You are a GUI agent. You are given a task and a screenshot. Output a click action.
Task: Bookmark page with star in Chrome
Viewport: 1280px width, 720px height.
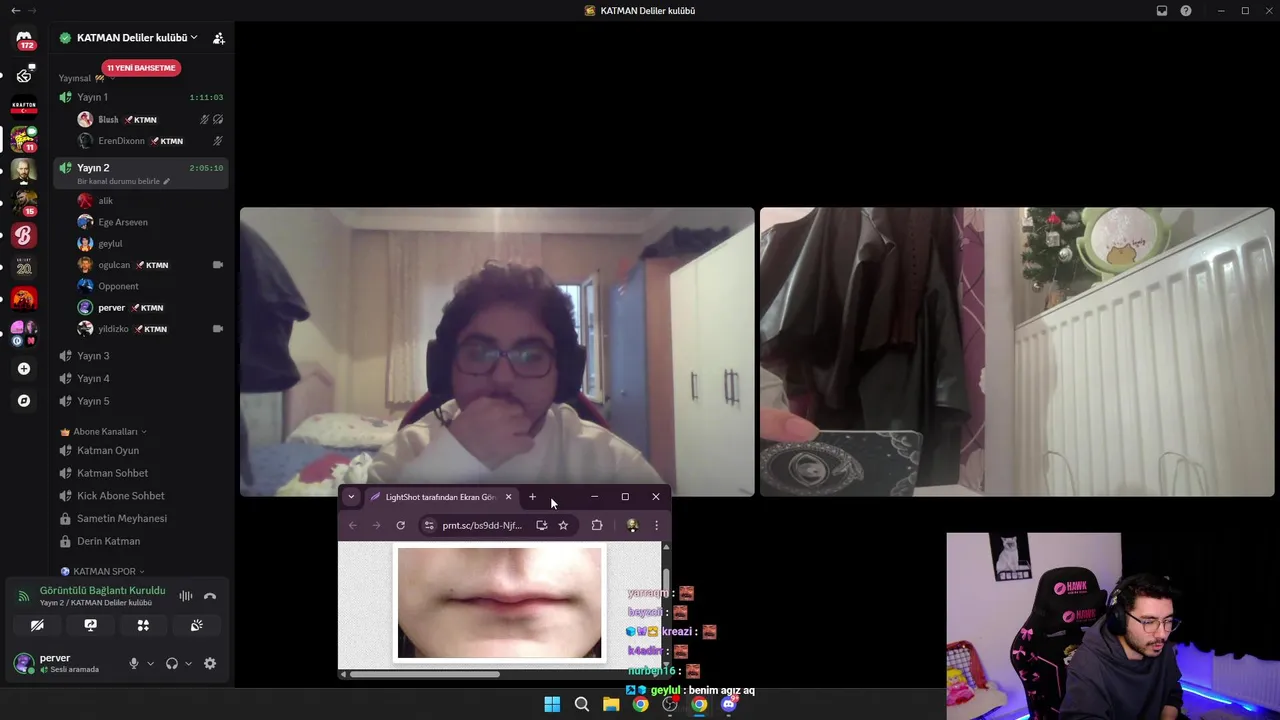[x=563, y=525]
